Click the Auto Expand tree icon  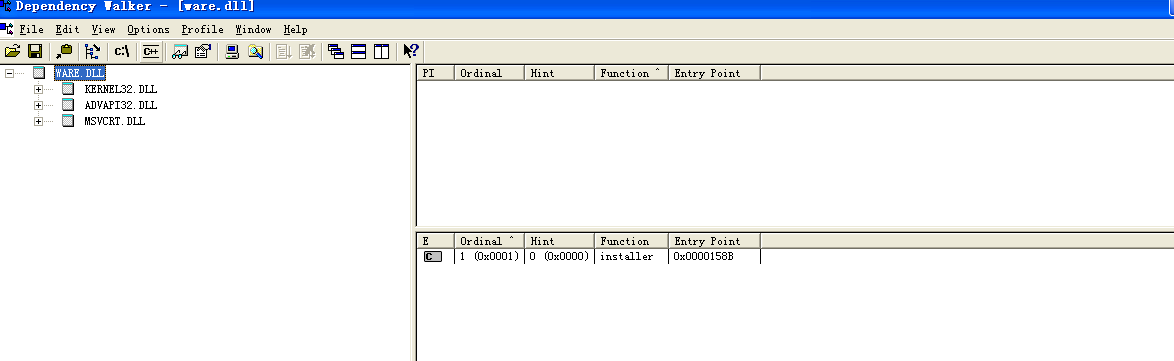point(92,52)
